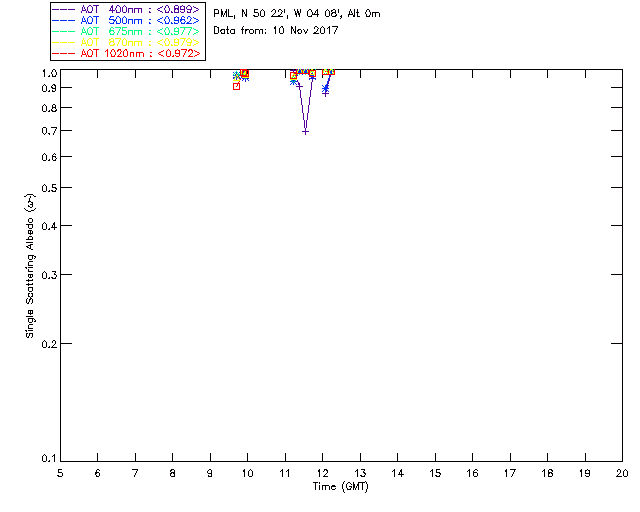Click the purple 400nm minimum point near 0.7

pyautogui.click(x=305, y=132)
